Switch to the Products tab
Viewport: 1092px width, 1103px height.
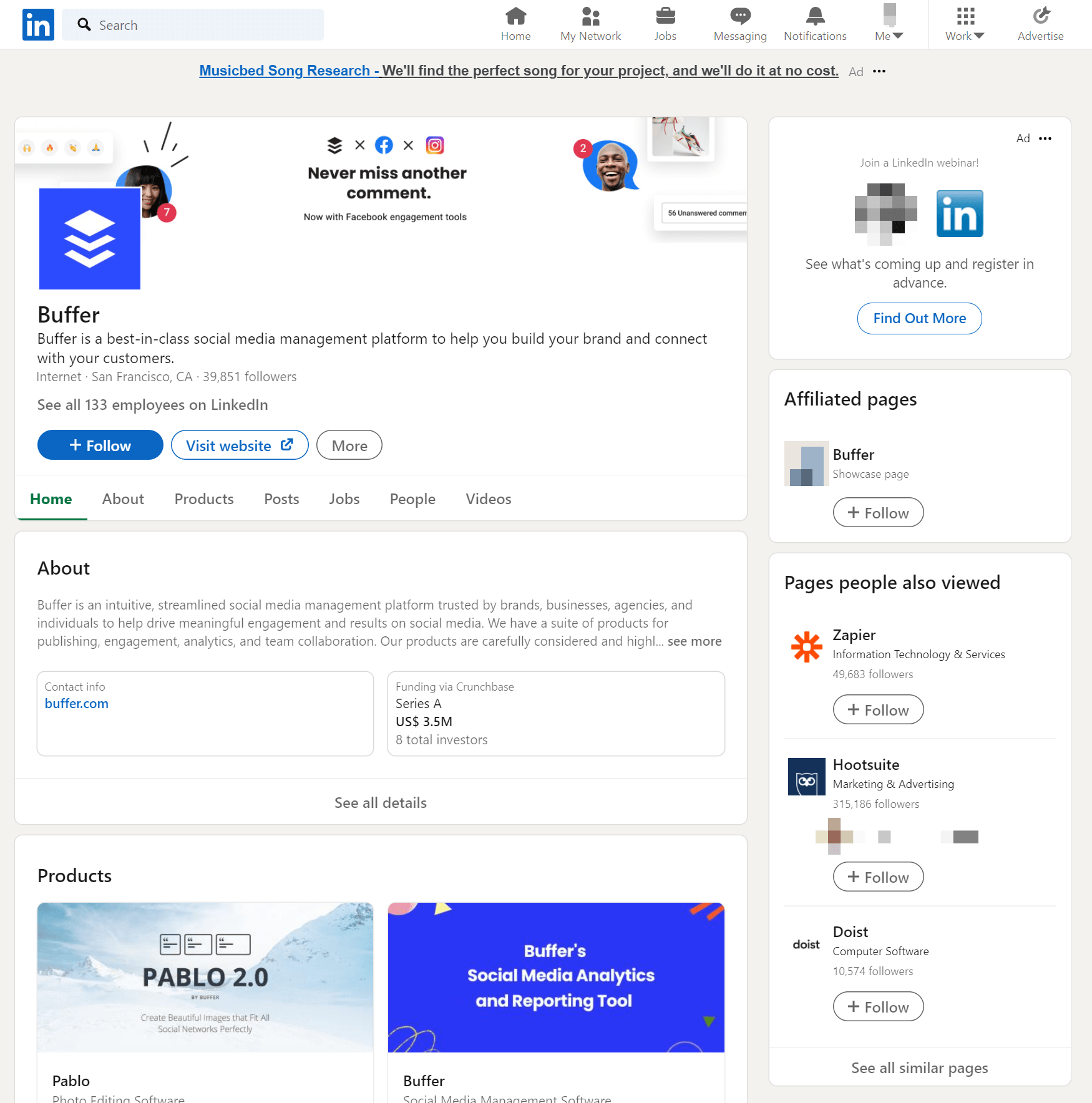[204, 498]
